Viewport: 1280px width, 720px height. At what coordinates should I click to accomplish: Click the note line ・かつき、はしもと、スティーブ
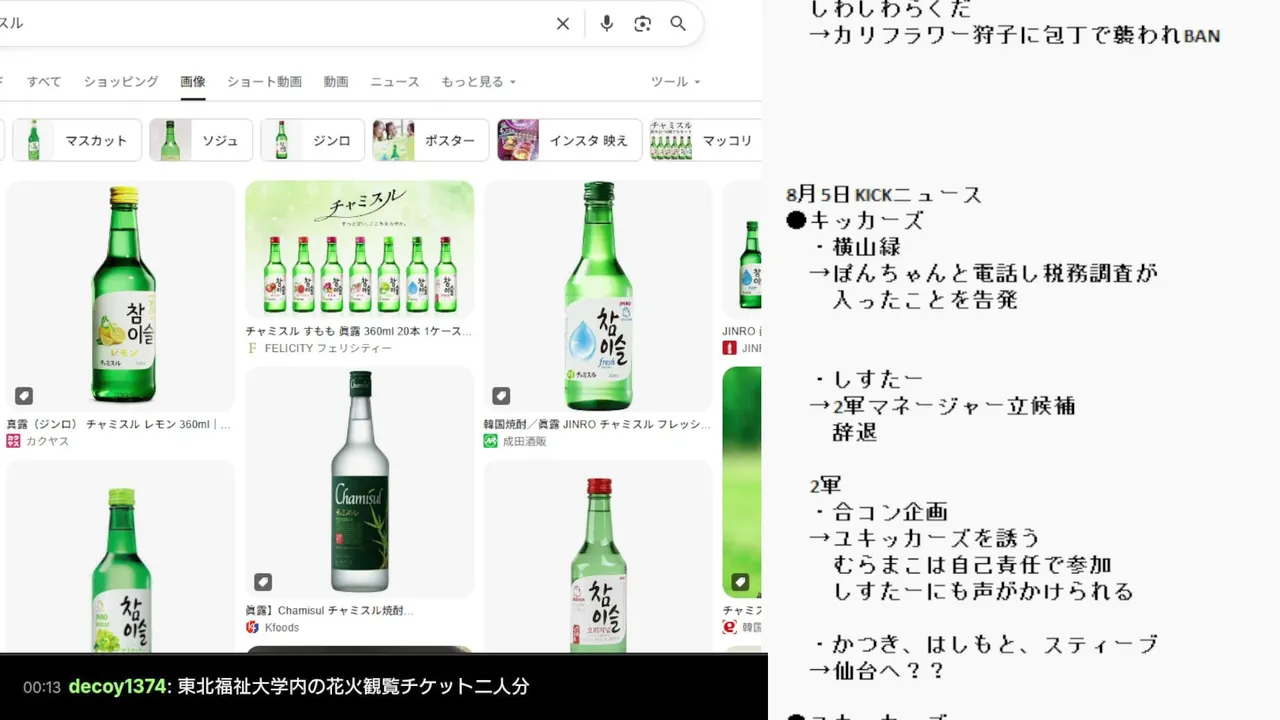coord(985,644)
